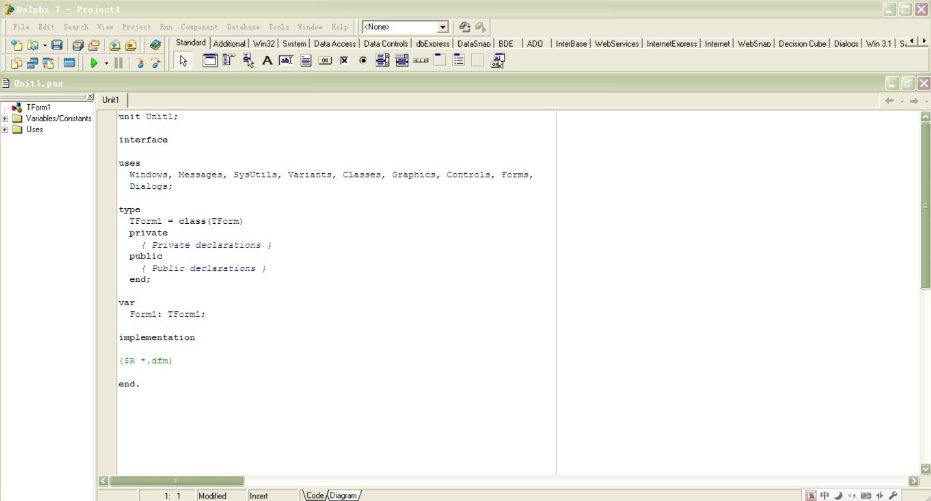Click Remove file from project icon
Image resolution: width=931 pixels, height=501 pixels.
click(x=131, y=45)
